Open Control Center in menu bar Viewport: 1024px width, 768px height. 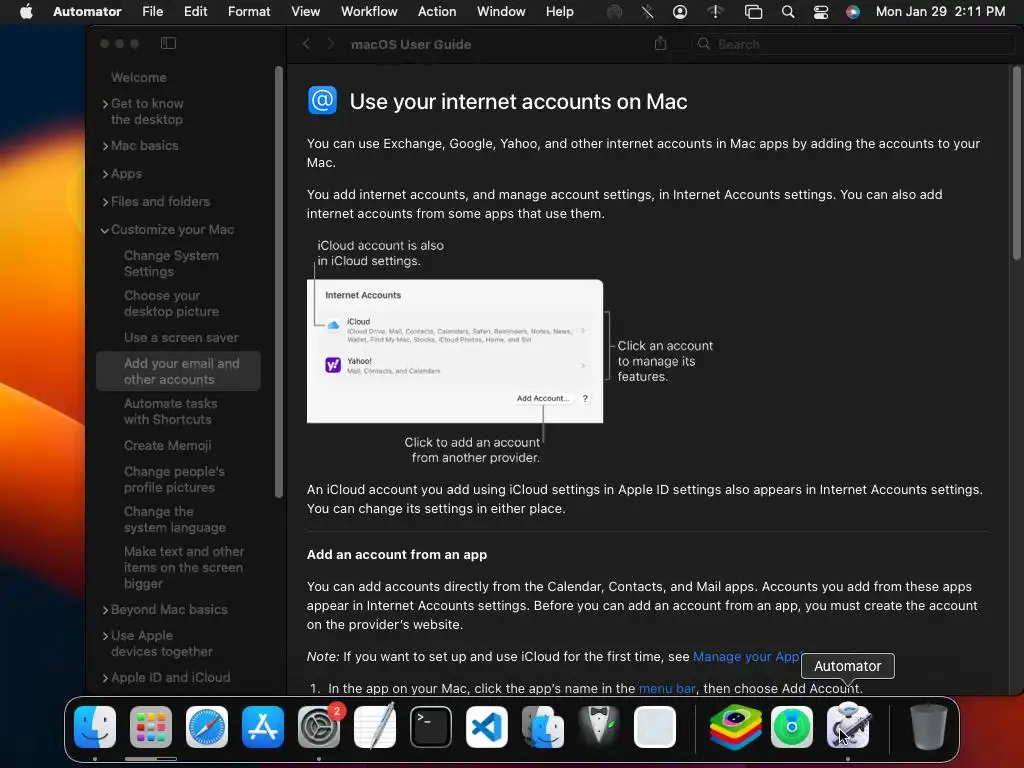click(821, 11)
